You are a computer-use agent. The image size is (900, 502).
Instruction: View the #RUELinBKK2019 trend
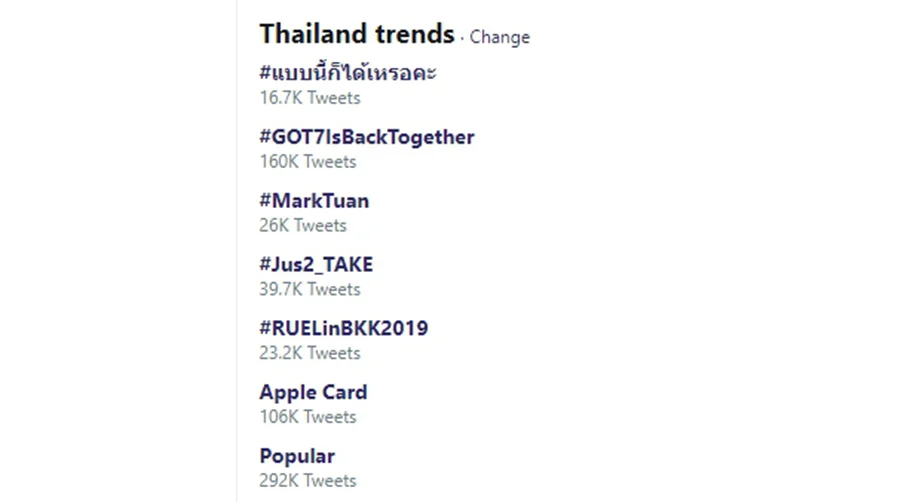point(344,328)
